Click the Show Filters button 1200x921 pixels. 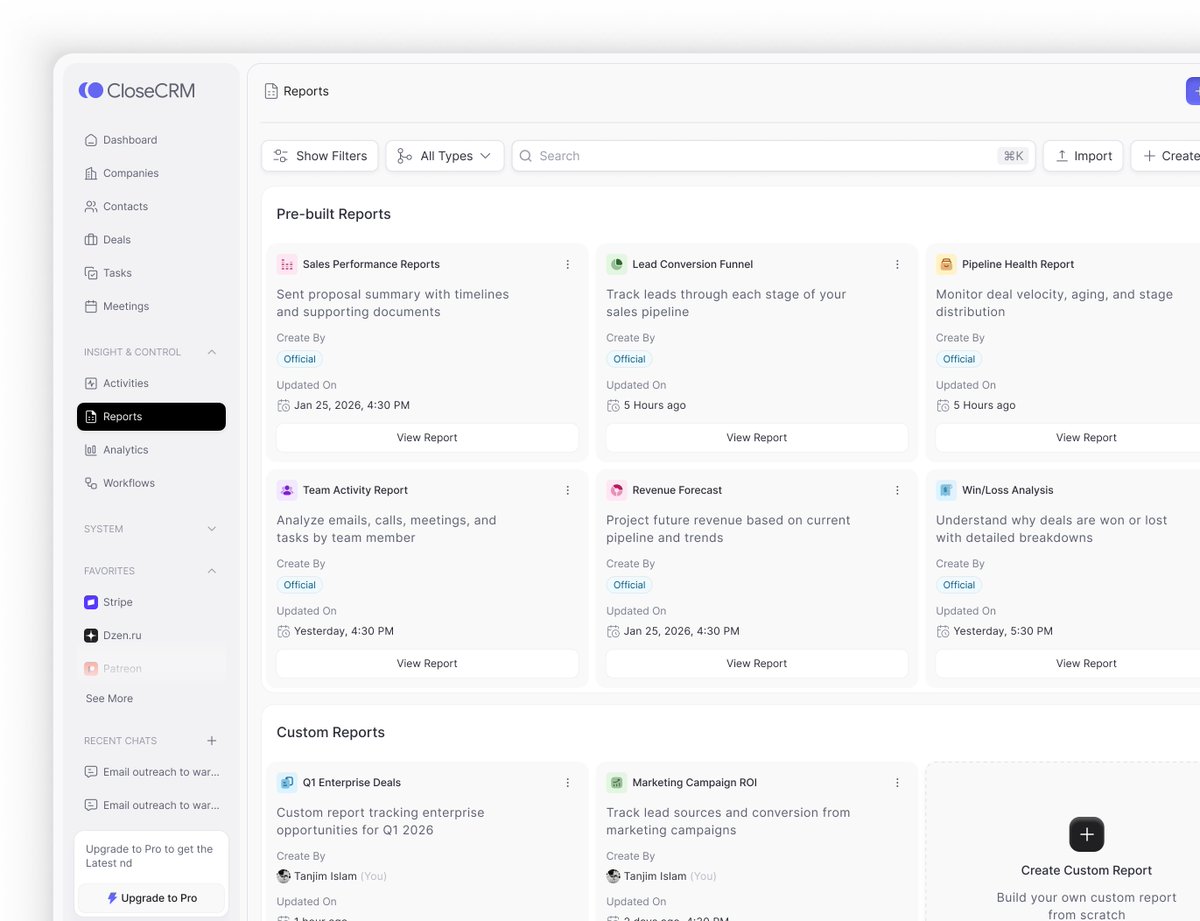(x=320, y=156)
